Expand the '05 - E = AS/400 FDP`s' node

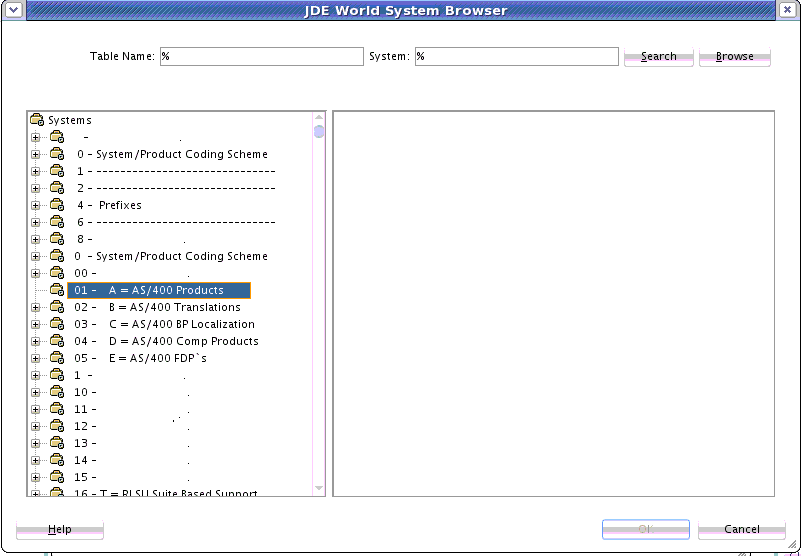pyautogui.click(x=35, y=358)
